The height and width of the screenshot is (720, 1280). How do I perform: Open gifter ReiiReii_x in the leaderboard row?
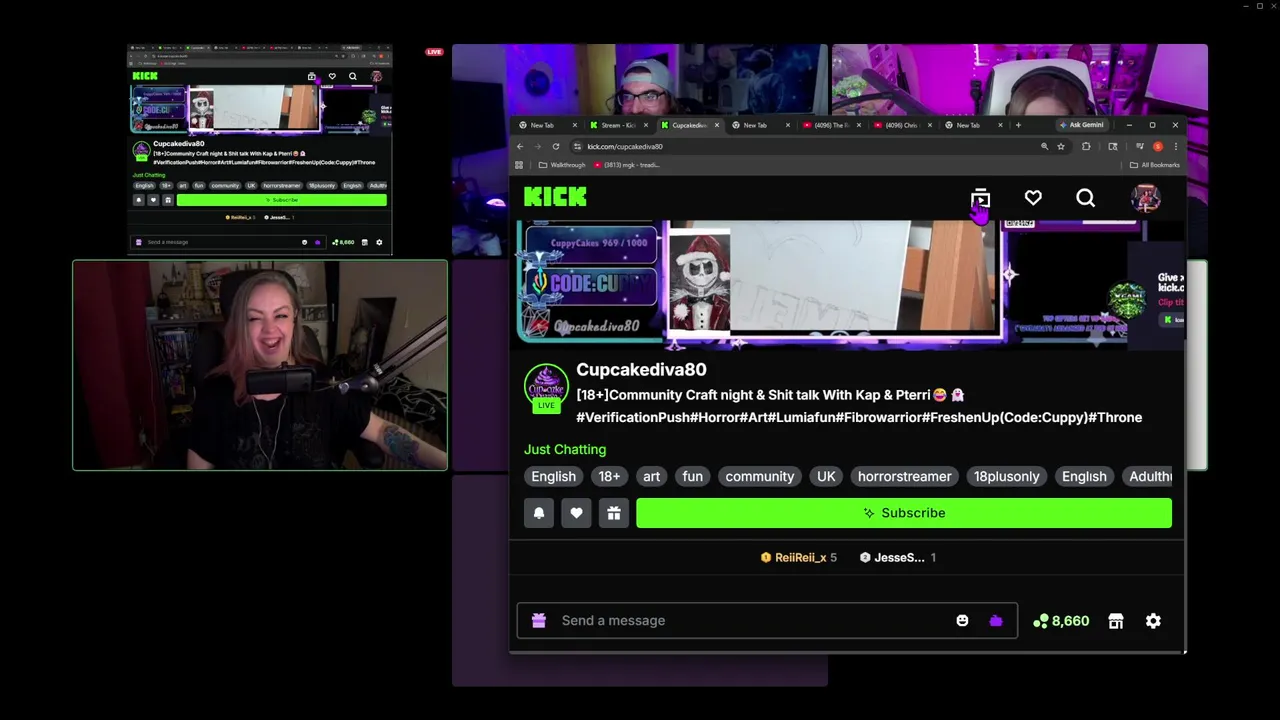799,558
